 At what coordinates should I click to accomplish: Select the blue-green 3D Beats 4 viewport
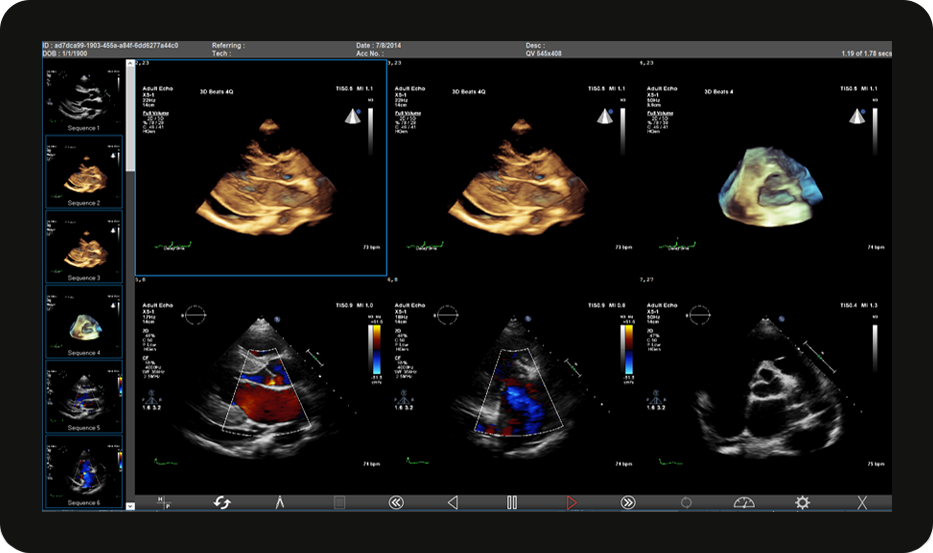point(762,167)
